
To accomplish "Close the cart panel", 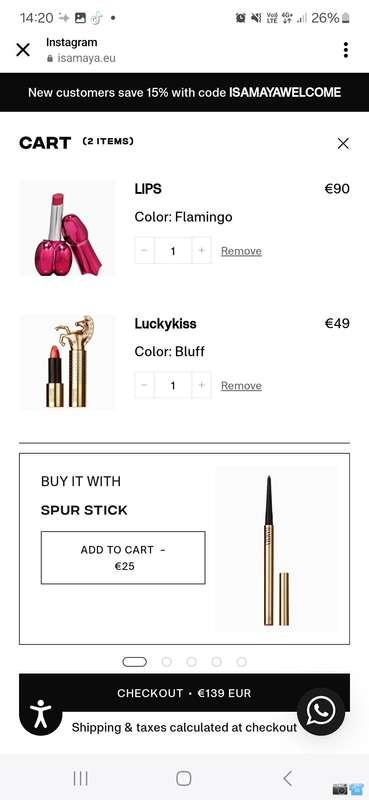I will pos(343,143).
